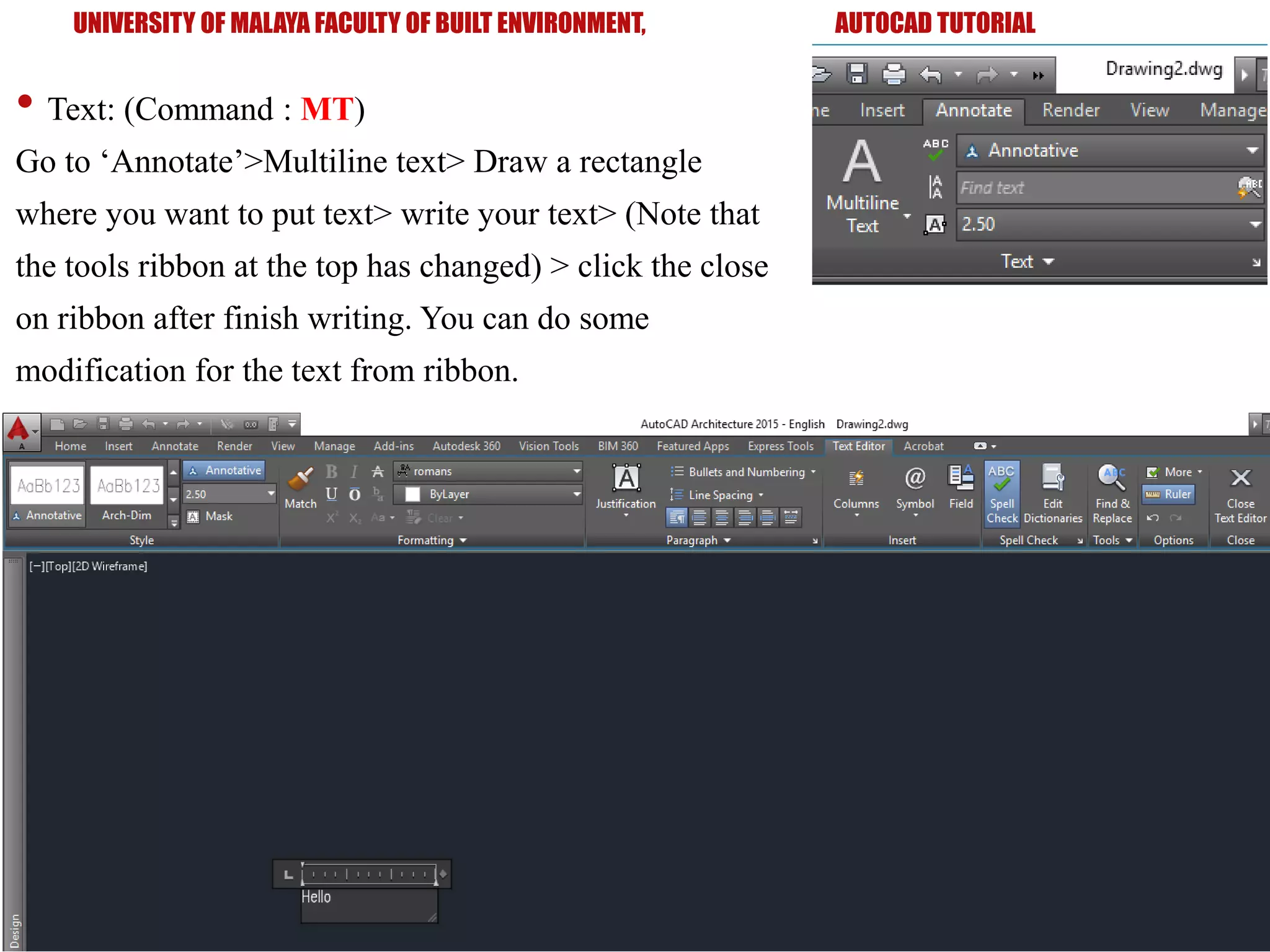Open Spell Check settings dialog launcher
Viewport: 1270px width, 952px height.
point(1080,541)
